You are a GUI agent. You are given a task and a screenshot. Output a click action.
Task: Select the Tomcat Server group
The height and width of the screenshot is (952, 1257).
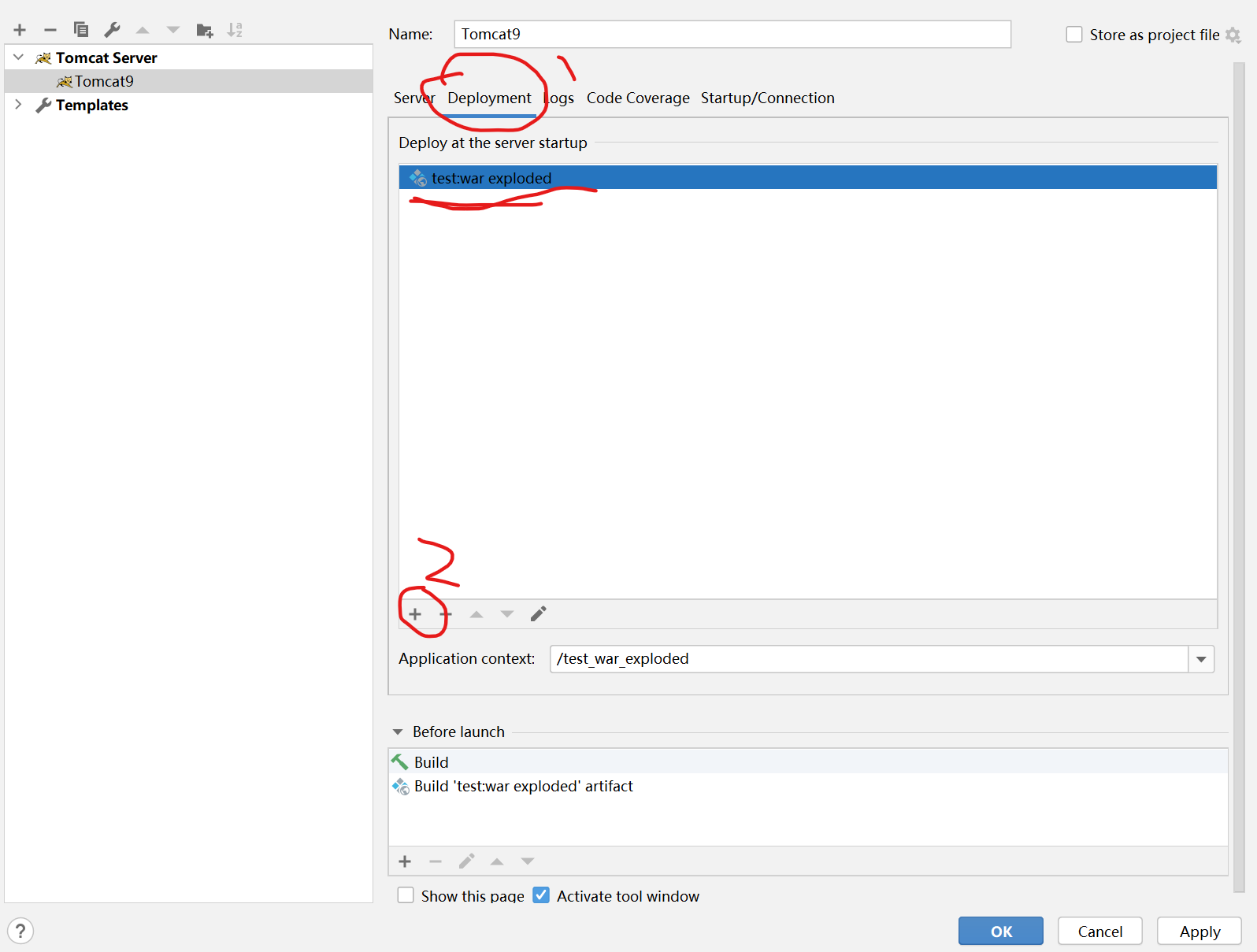189,57
